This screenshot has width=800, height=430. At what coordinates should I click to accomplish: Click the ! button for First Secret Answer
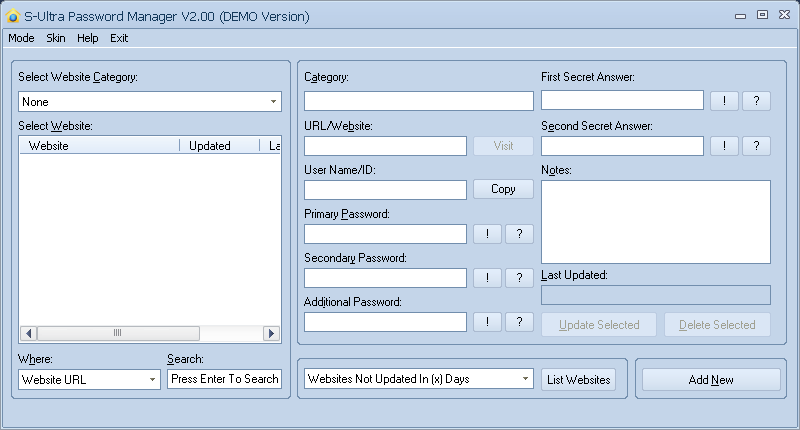coord(724,100)
